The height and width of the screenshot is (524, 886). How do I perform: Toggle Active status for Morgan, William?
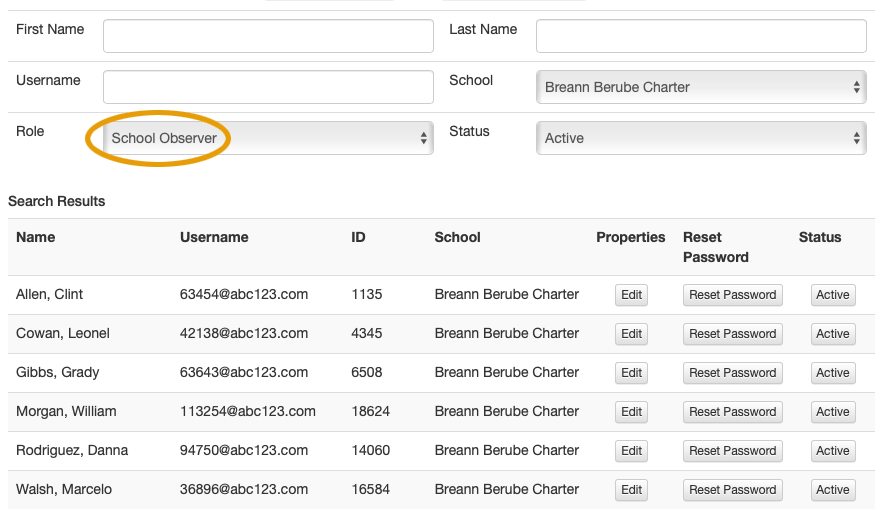tap(833, 412)
